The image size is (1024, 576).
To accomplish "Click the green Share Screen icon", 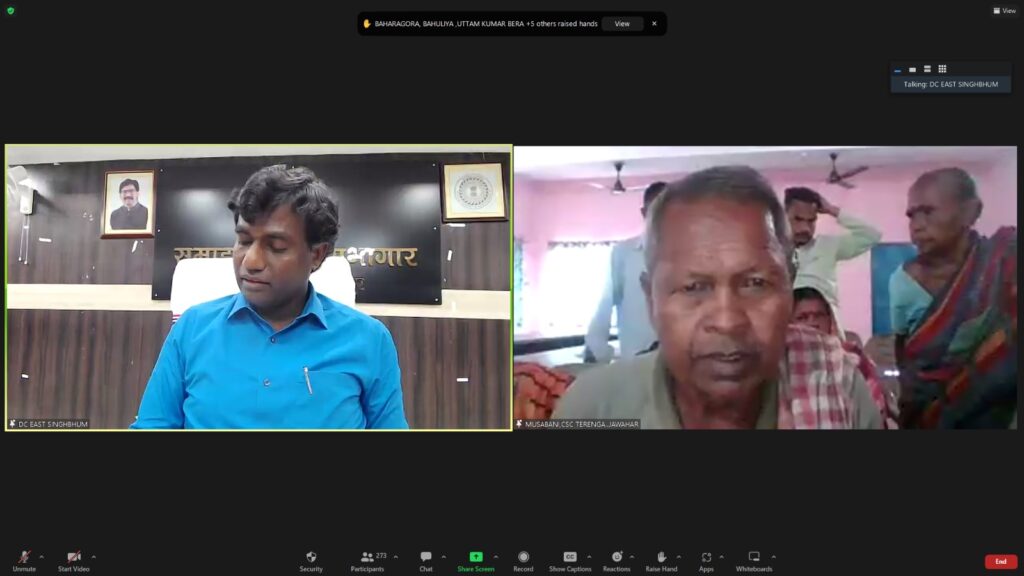I will 476,557.
